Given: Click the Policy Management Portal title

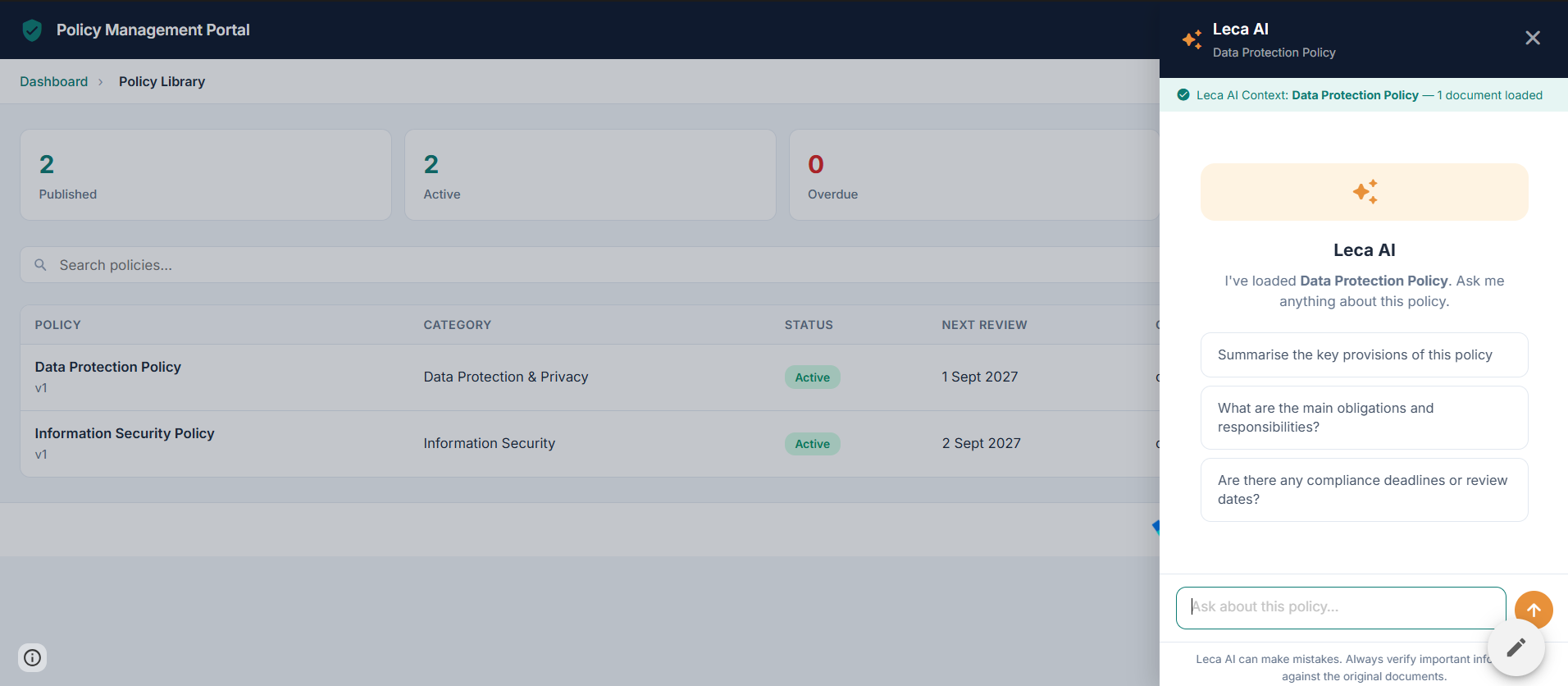Looking at the screenshot, I should [x=153, y=30].
